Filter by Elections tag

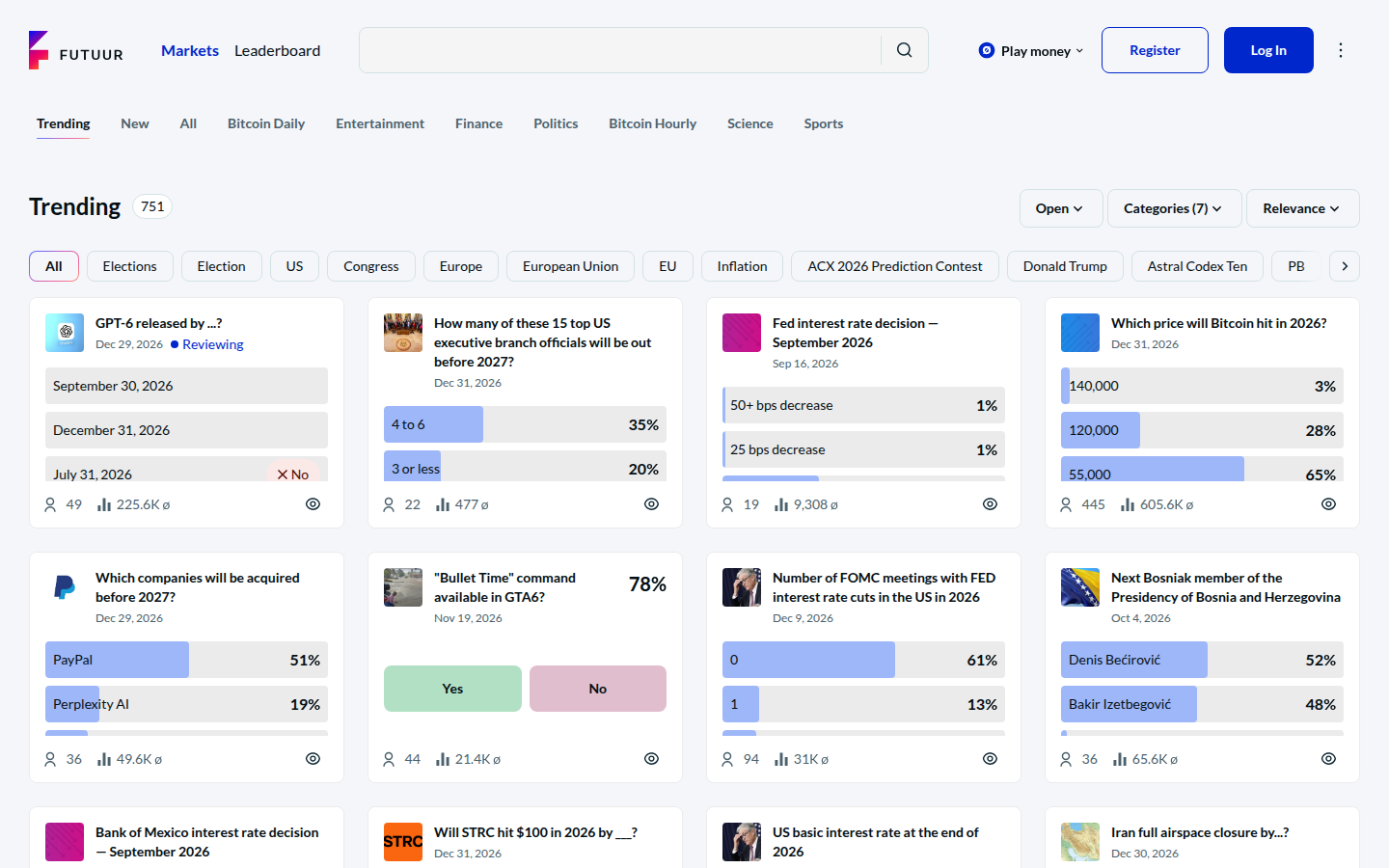tap(130, 266)
